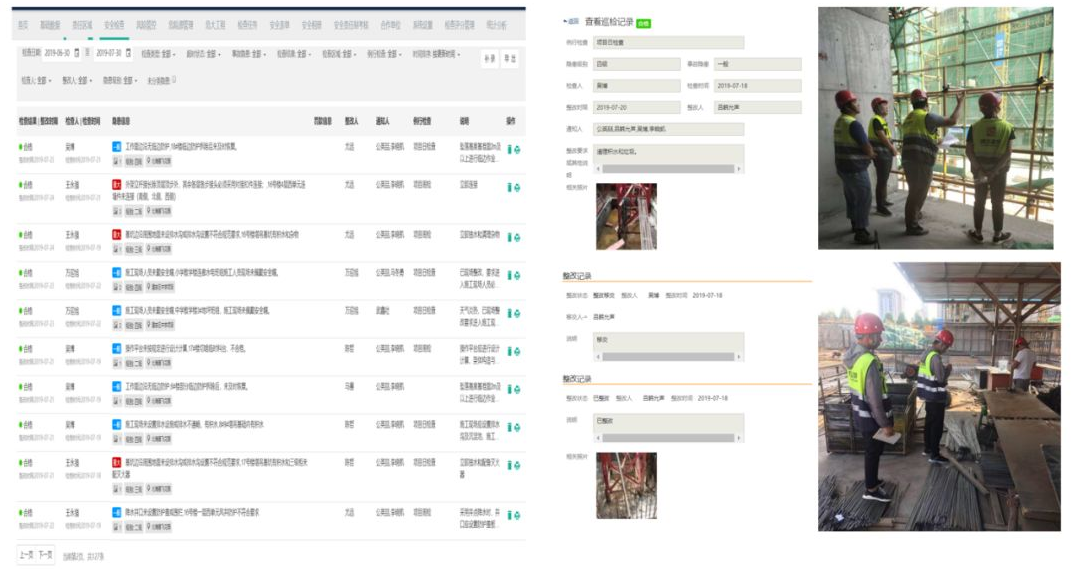1074x569 pixels.
Task: Click green round action icon in 小学教学楼 row
Action: pos(517,275)
